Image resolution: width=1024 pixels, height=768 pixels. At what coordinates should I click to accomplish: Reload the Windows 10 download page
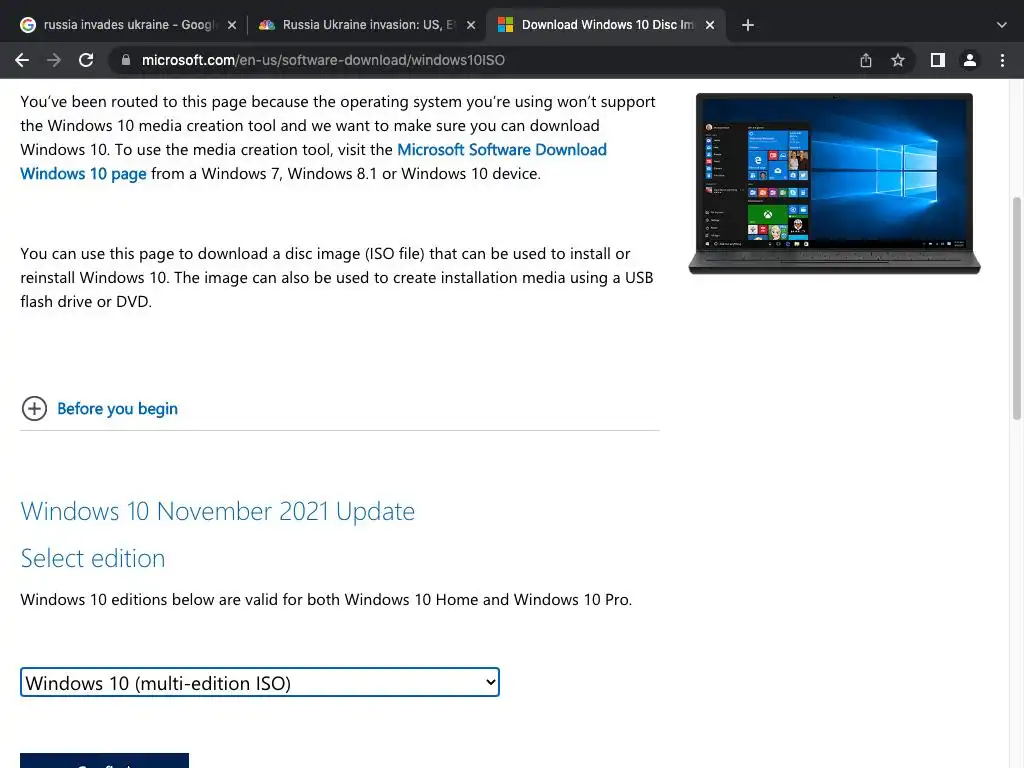click(x=86, y=60)
